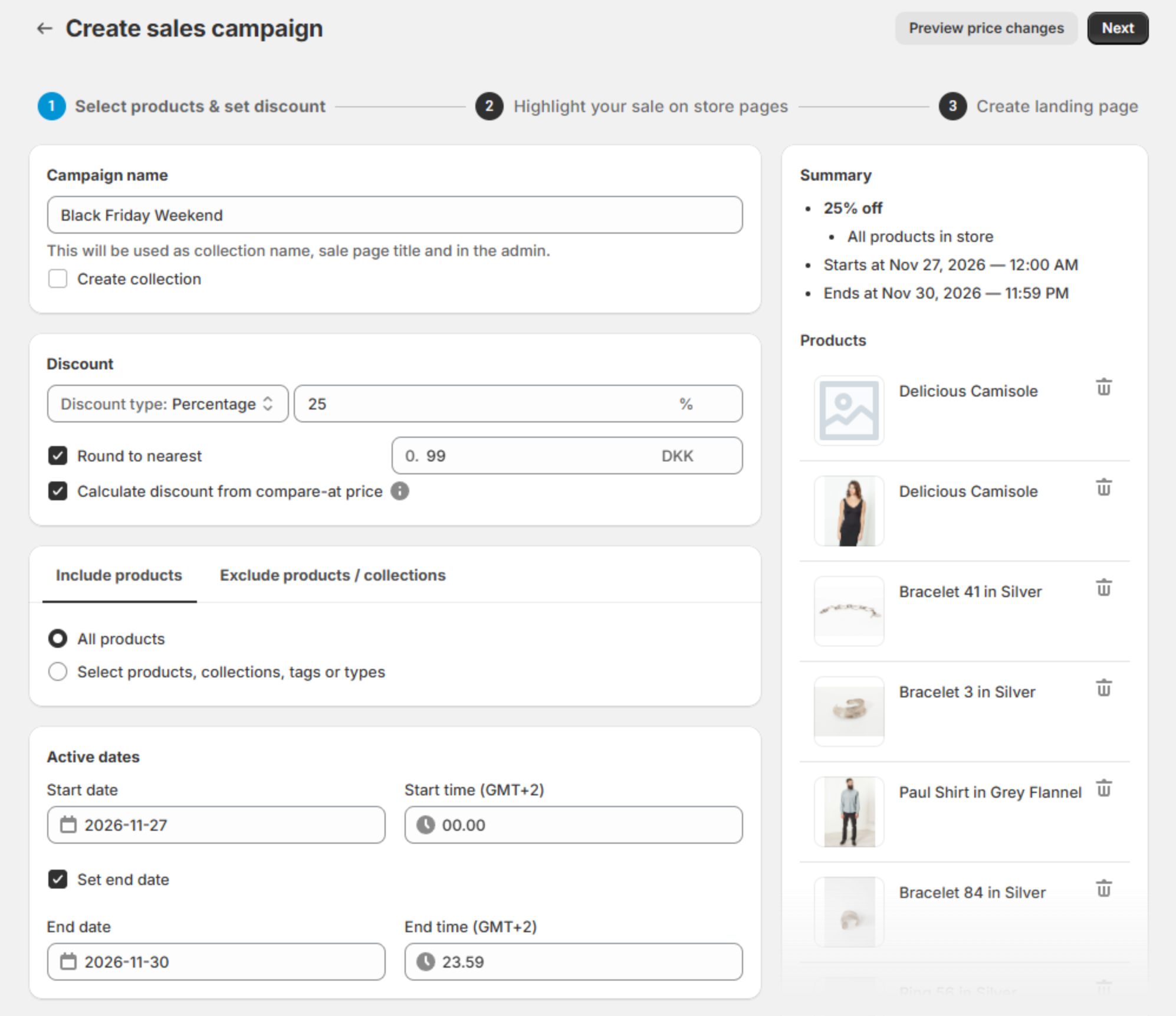Image resolution: width=1176 pixels, height=1016 pixels.
Task: Edit Campaign name field Black Friday Weekend
Action: (395, 215)
